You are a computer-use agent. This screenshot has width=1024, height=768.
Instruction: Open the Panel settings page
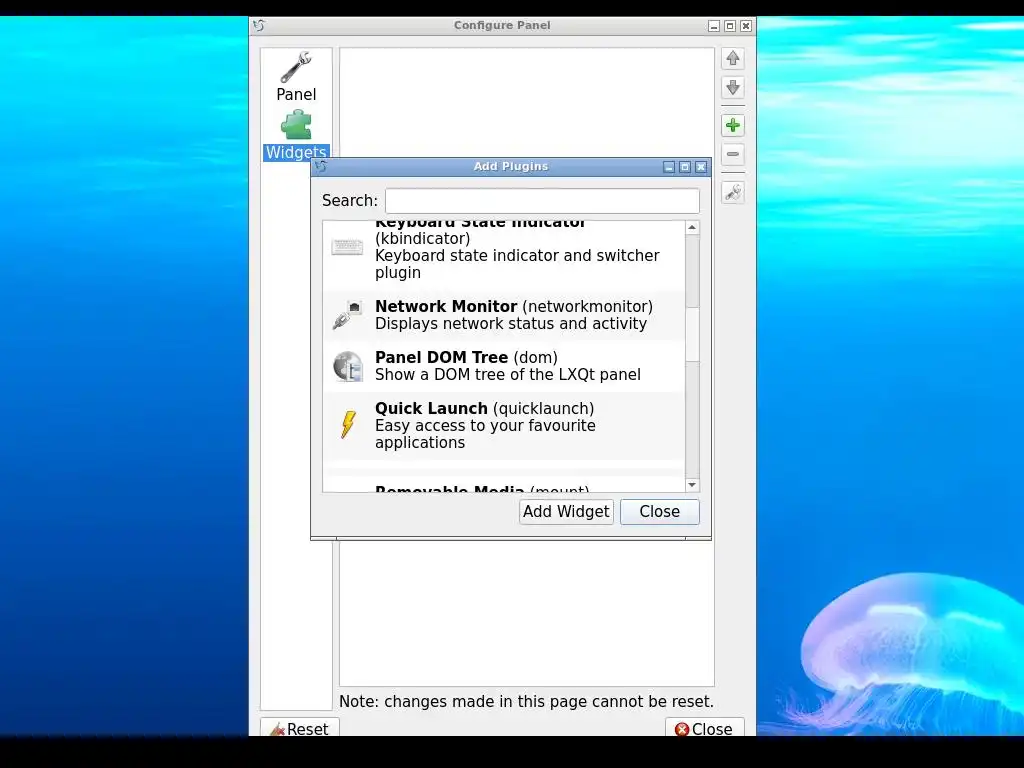[296, 77]
